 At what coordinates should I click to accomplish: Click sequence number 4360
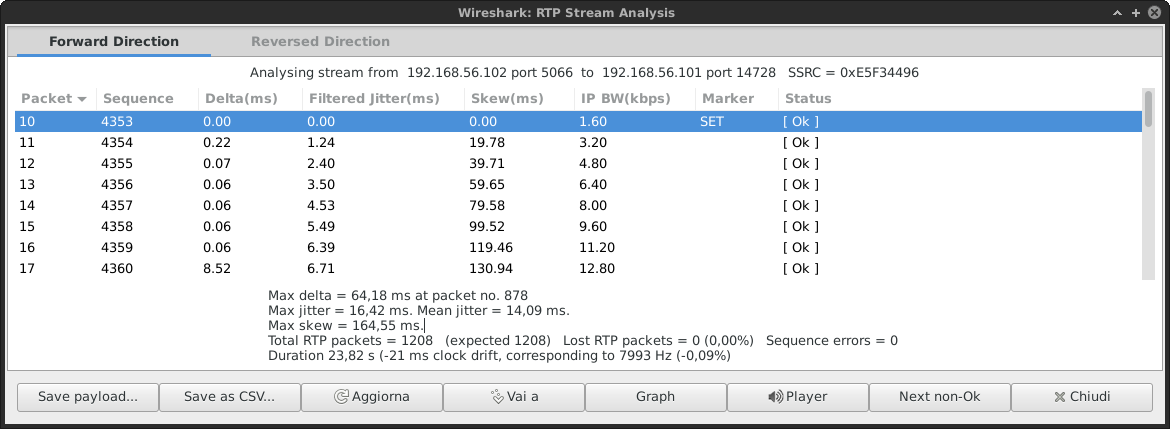coord(117,268)
